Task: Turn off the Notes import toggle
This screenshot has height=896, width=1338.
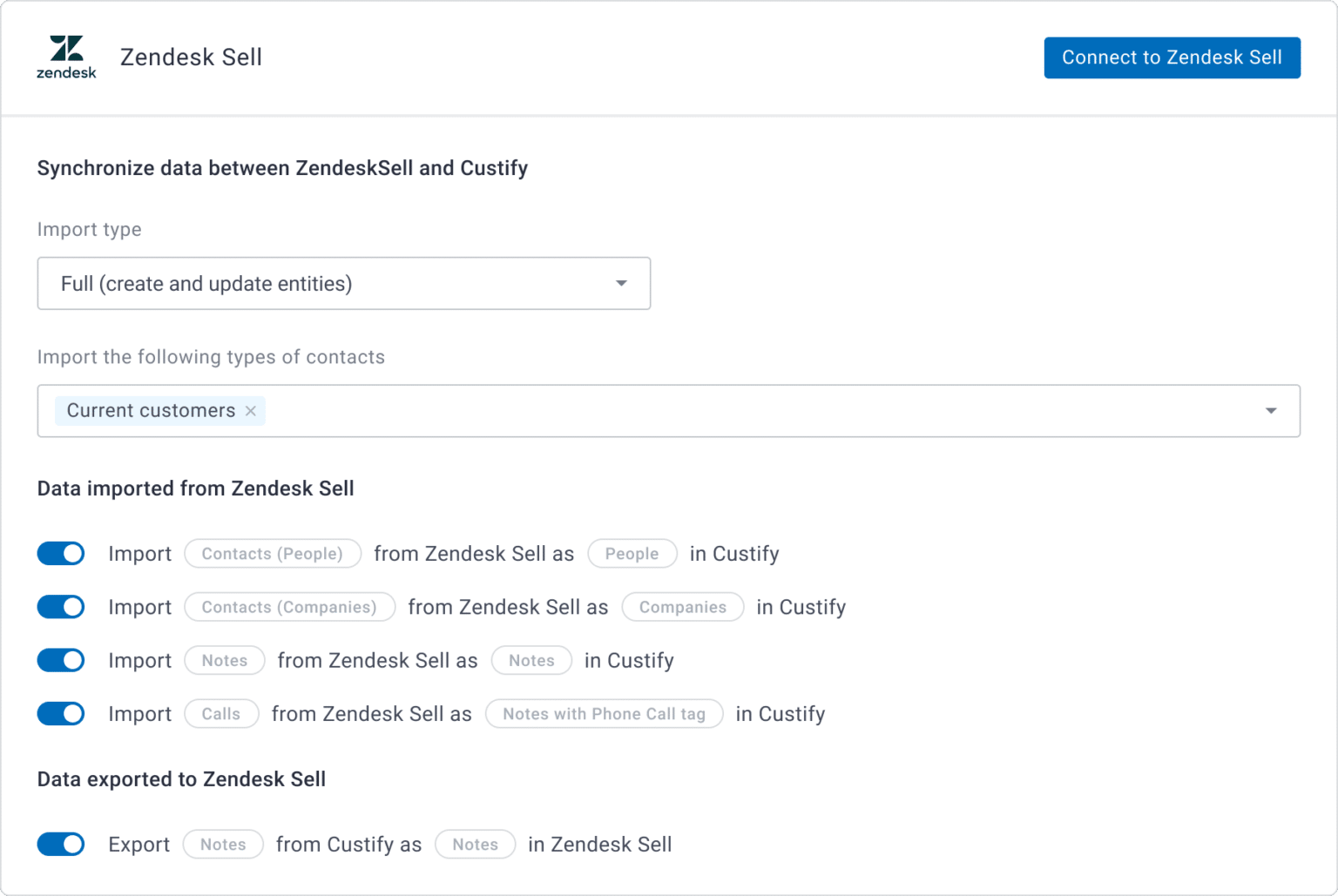Action: click(60, 660)
